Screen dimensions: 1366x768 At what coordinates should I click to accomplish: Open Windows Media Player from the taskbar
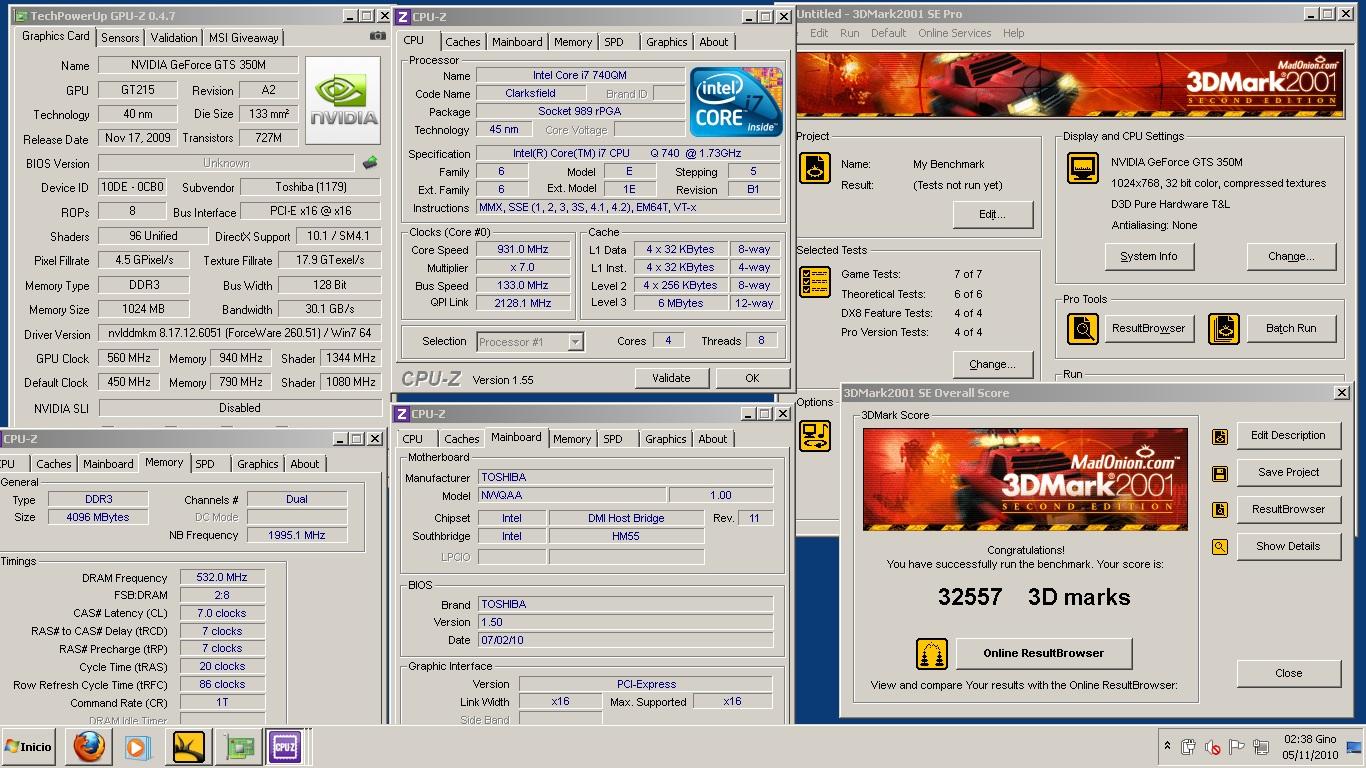click(138, 747)
